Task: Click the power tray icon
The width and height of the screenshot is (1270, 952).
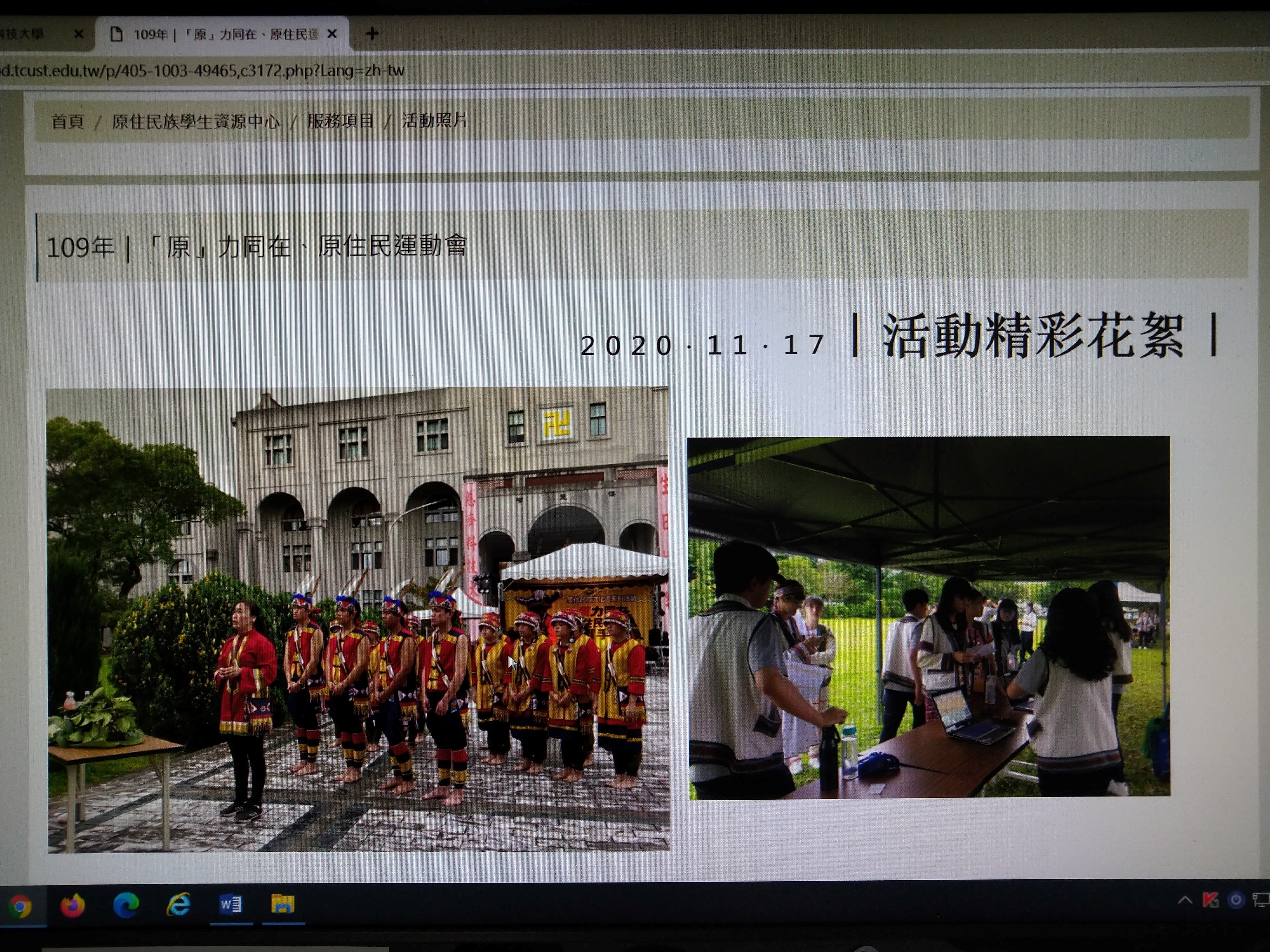Action: tap(1236, 900)
